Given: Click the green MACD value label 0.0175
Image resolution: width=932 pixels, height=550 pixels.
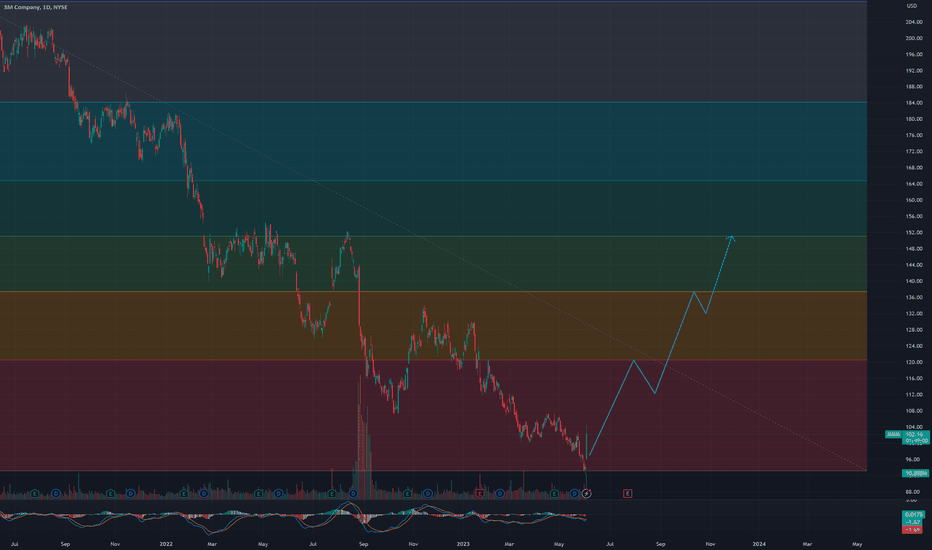Looking at the screenshot, I should coord(914,514).
